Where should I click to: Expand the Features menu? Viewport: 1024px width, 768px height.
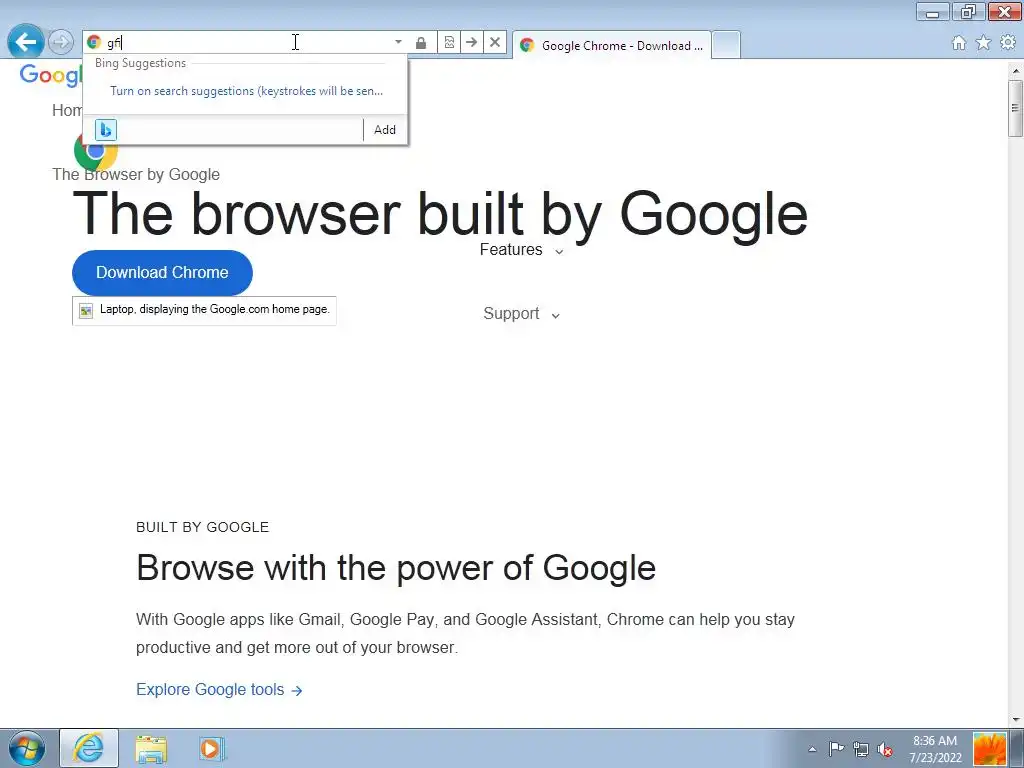(521, 250)
